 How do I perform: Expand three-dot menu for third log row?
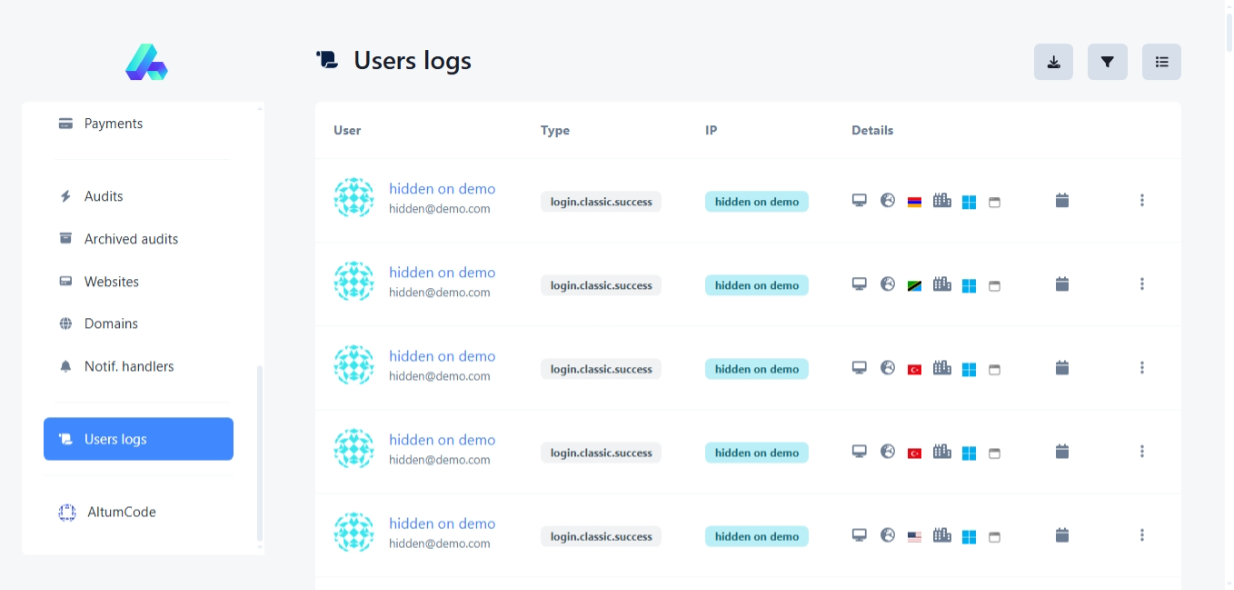(x=1141, y=368)
